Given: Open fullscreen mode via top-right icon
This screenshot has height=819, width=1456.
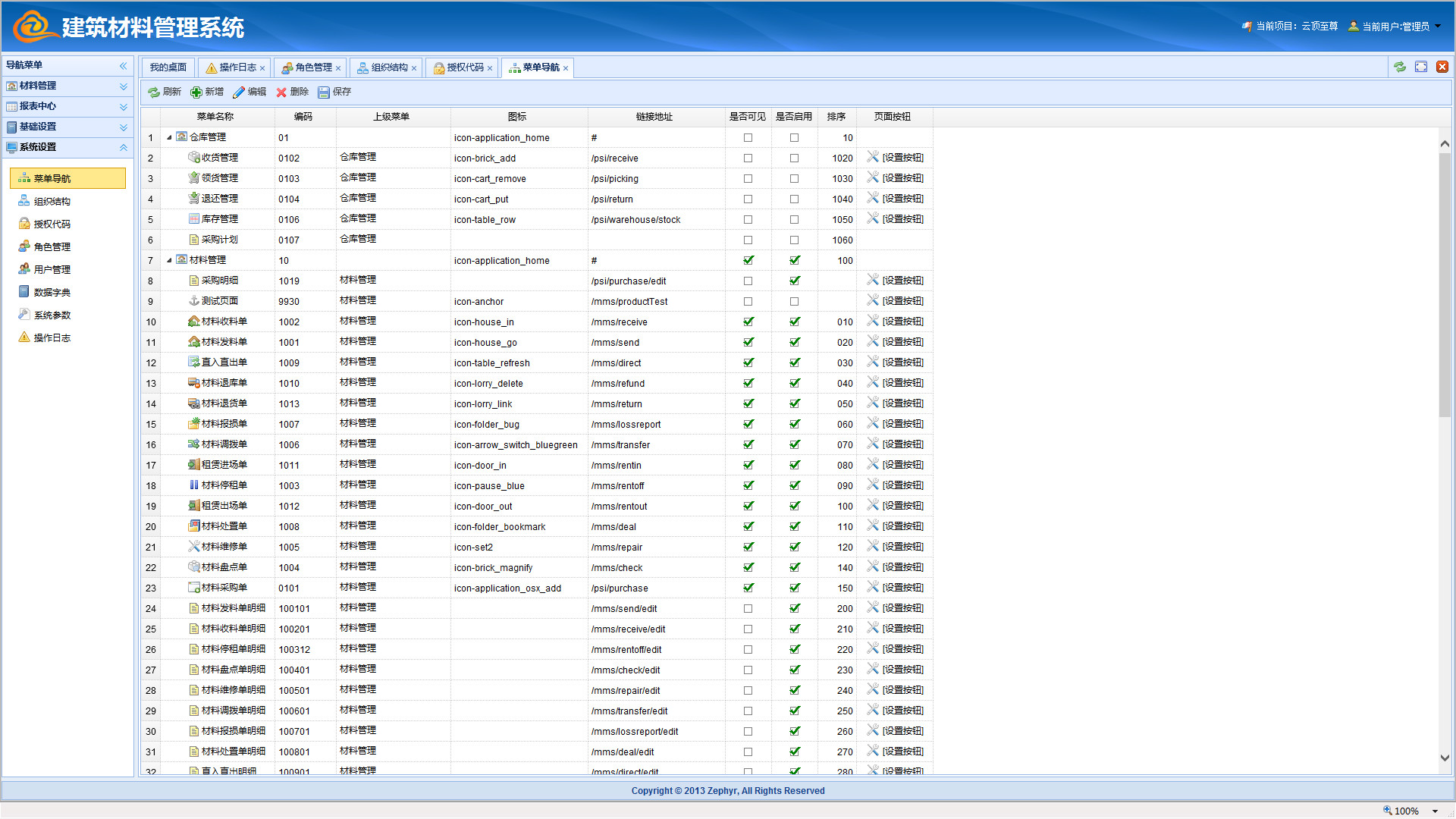Looking at the screenshot, I should (1421, 67).
